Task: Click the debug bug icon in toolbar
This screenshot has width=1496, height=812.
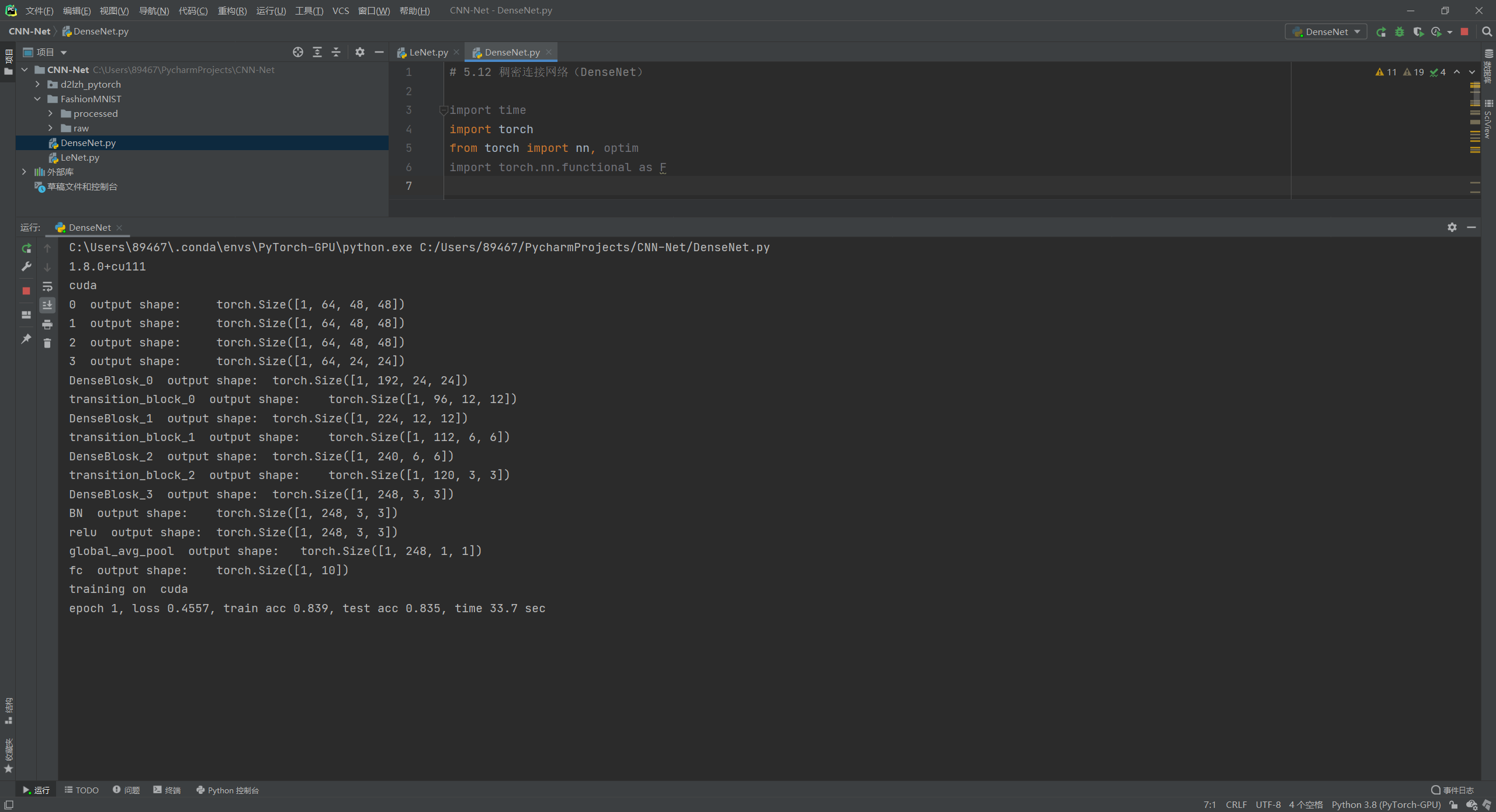Action: pyautogui.click(x=1400, y=32)
